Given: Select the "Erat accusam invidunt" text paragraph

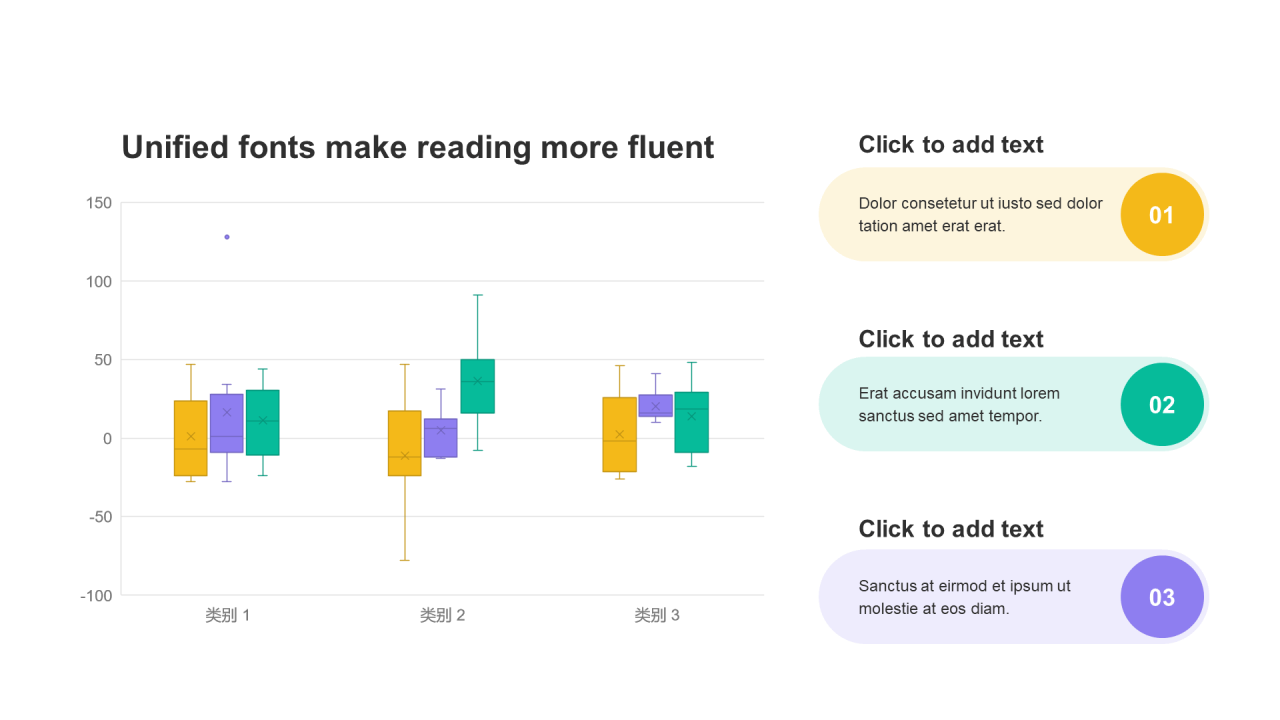Looking at the screenshot, I should coord(958,405).
